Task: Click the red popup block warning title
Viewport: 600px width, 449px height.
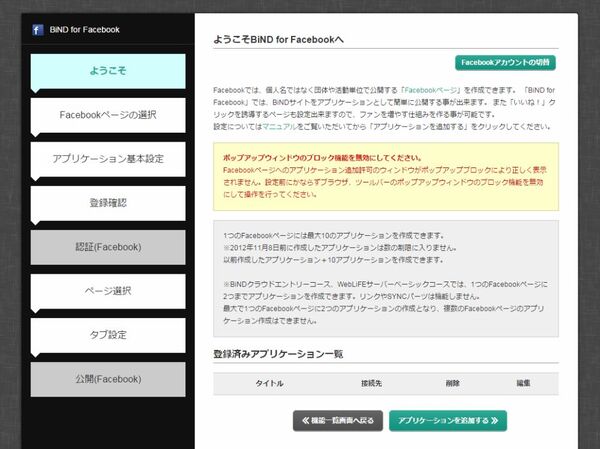Action: click(322, 158)
